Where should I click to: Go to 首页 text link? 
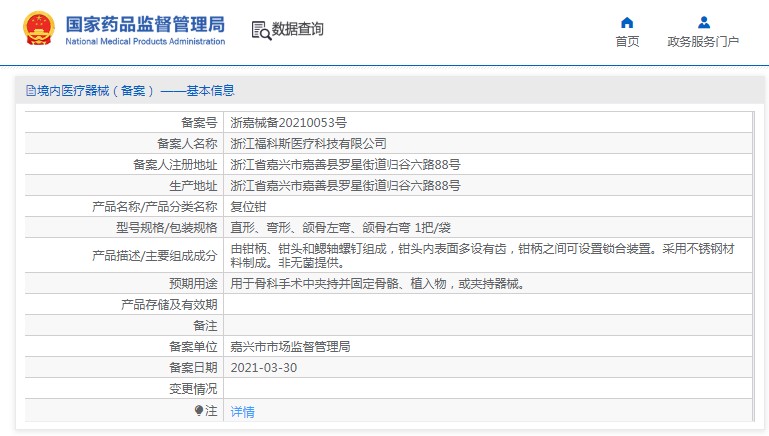[627, 42]
